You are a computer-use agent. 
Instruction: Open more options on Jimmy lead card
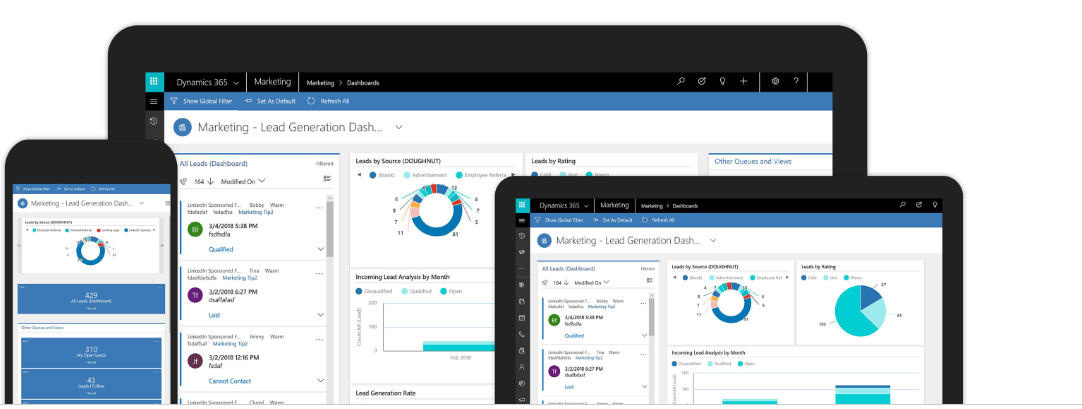click(319, 339)
